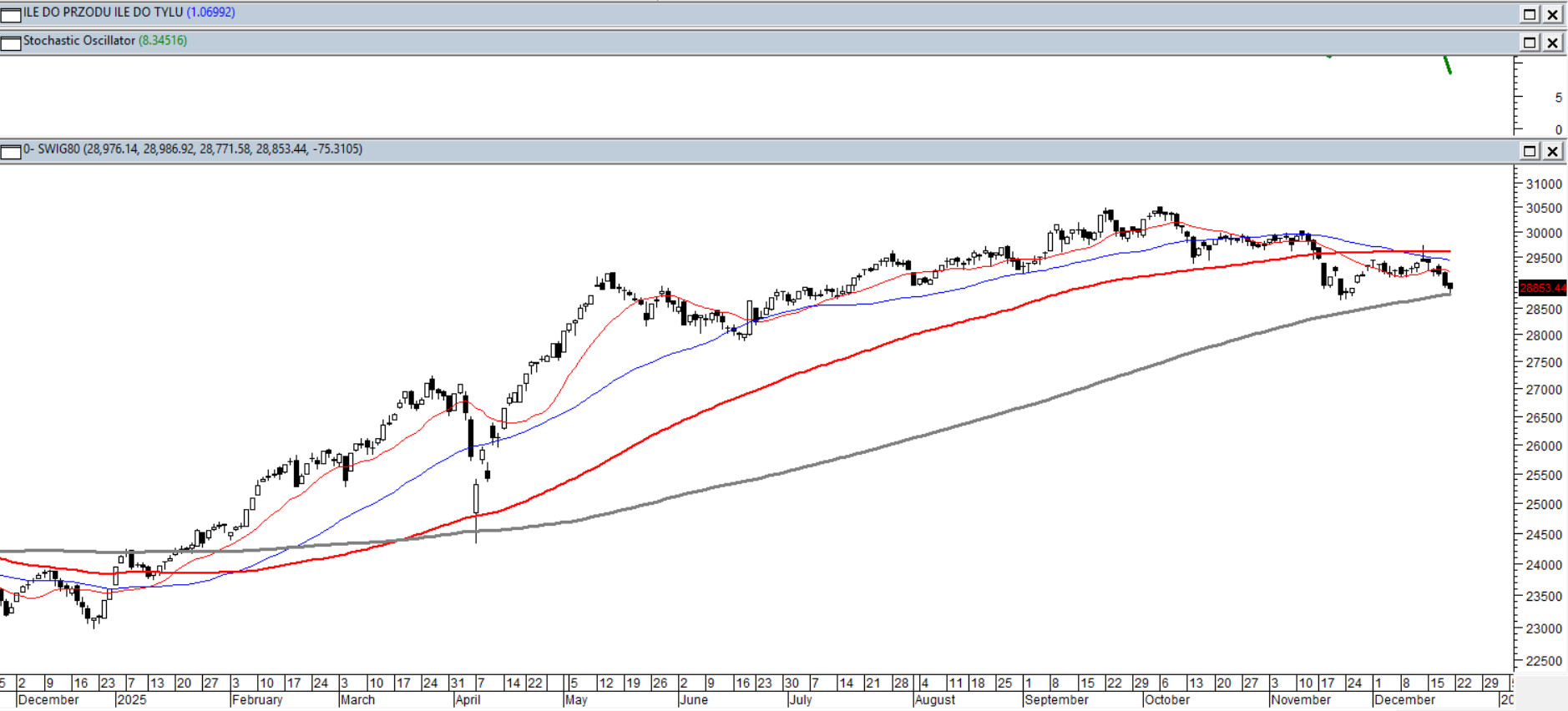The height and width of the screenshot is (711, 1568).
Task: Close the Stochastic Oscillator pane
Action: tap(1552, 43)
